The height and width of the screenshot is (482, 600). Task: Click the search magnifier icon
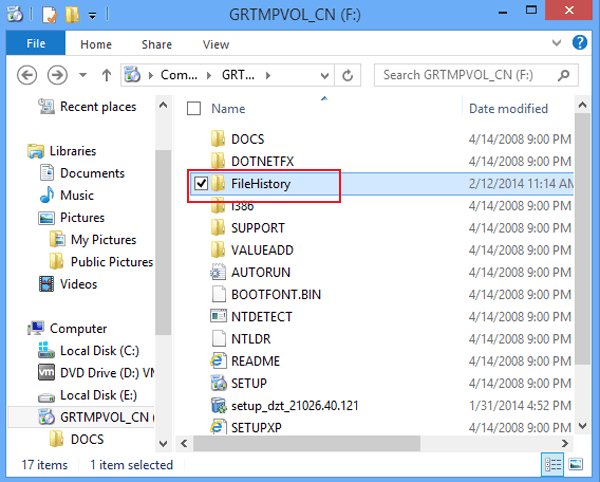(x=563, y=75)
